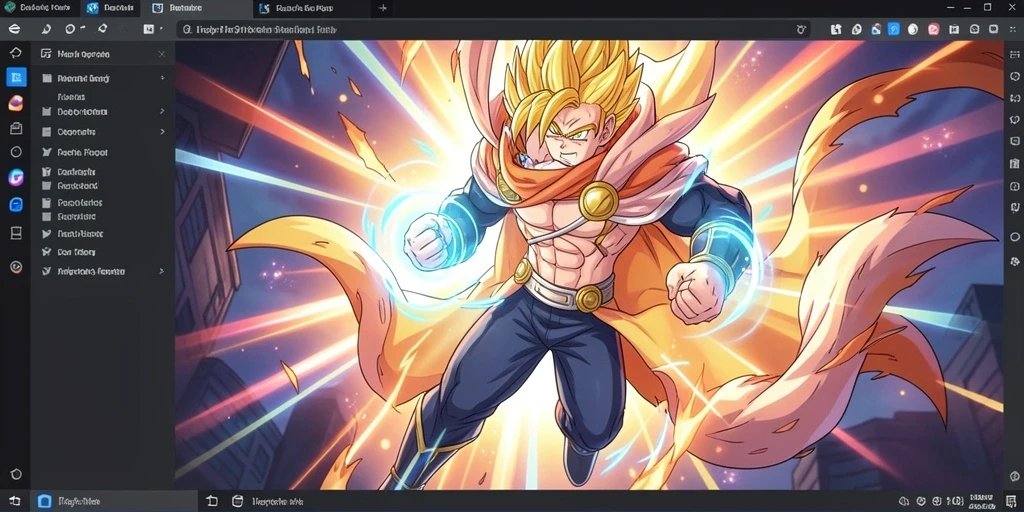1024x512 pixels.
Task: Click the clock in the system tray
Action: click(981, 501)
